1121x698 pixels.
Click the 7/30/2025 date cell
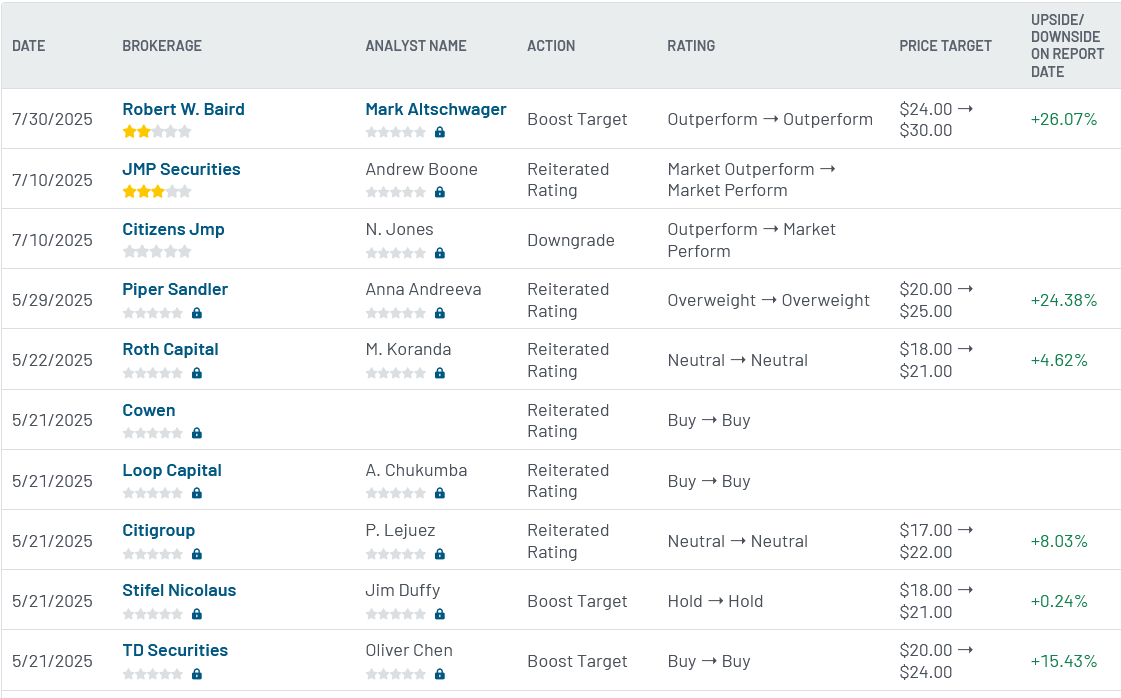tap(52, 119)
